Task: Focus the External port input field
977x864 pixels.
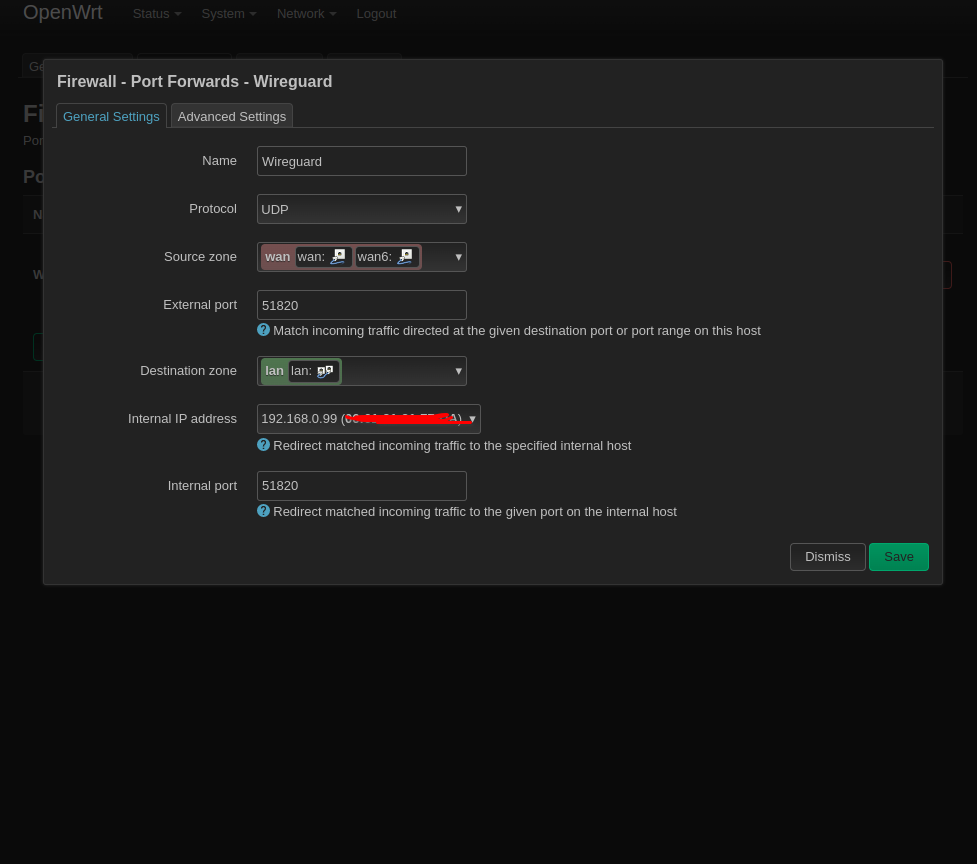Action: click(x=361, y=305)
